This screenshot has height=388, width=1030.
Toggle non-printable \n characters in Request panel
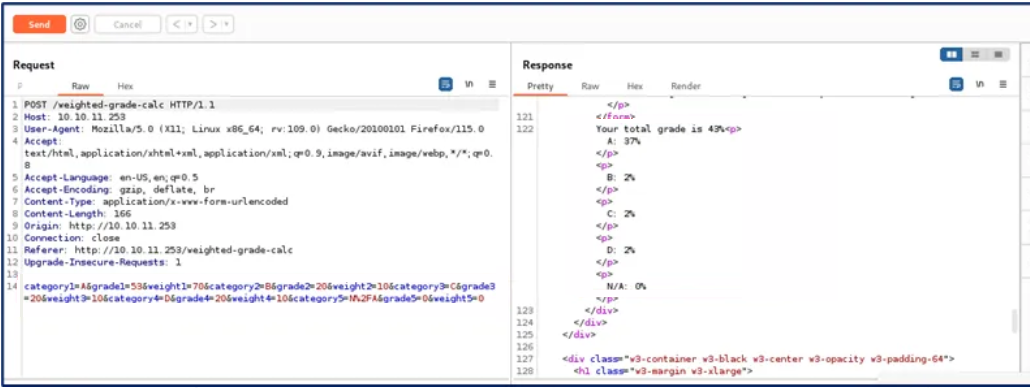(x=469, y=84)
